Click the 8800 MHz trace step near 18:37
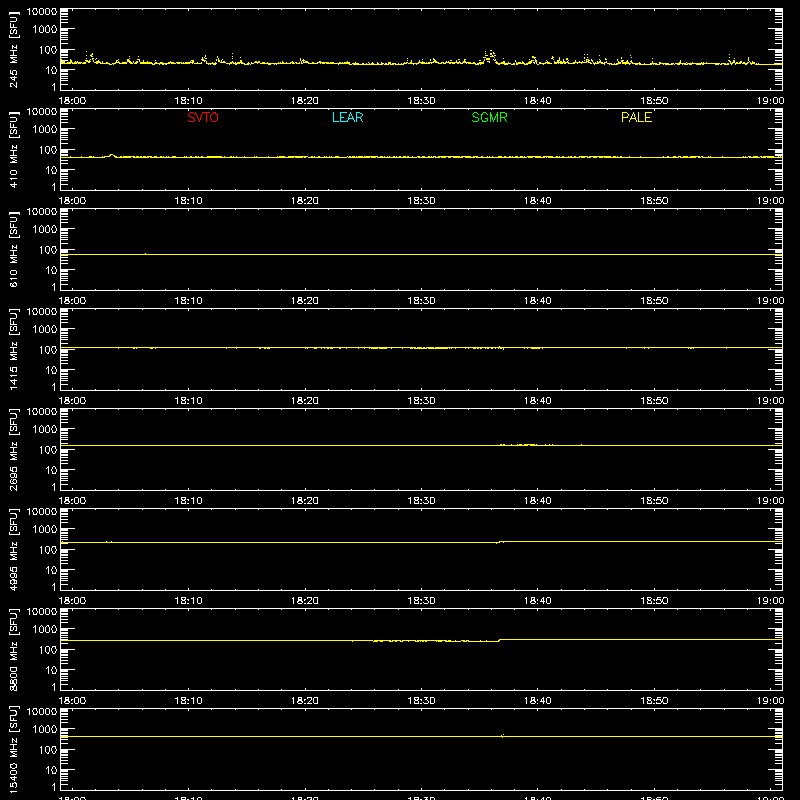The image size is (800, 800). (x=499, y=640)
